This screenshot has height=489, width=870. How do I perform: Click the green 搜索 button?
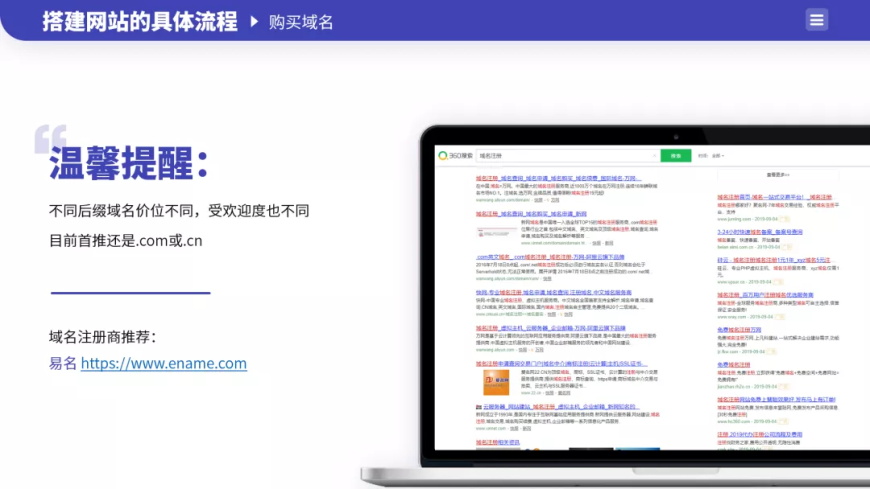(676, 156)
